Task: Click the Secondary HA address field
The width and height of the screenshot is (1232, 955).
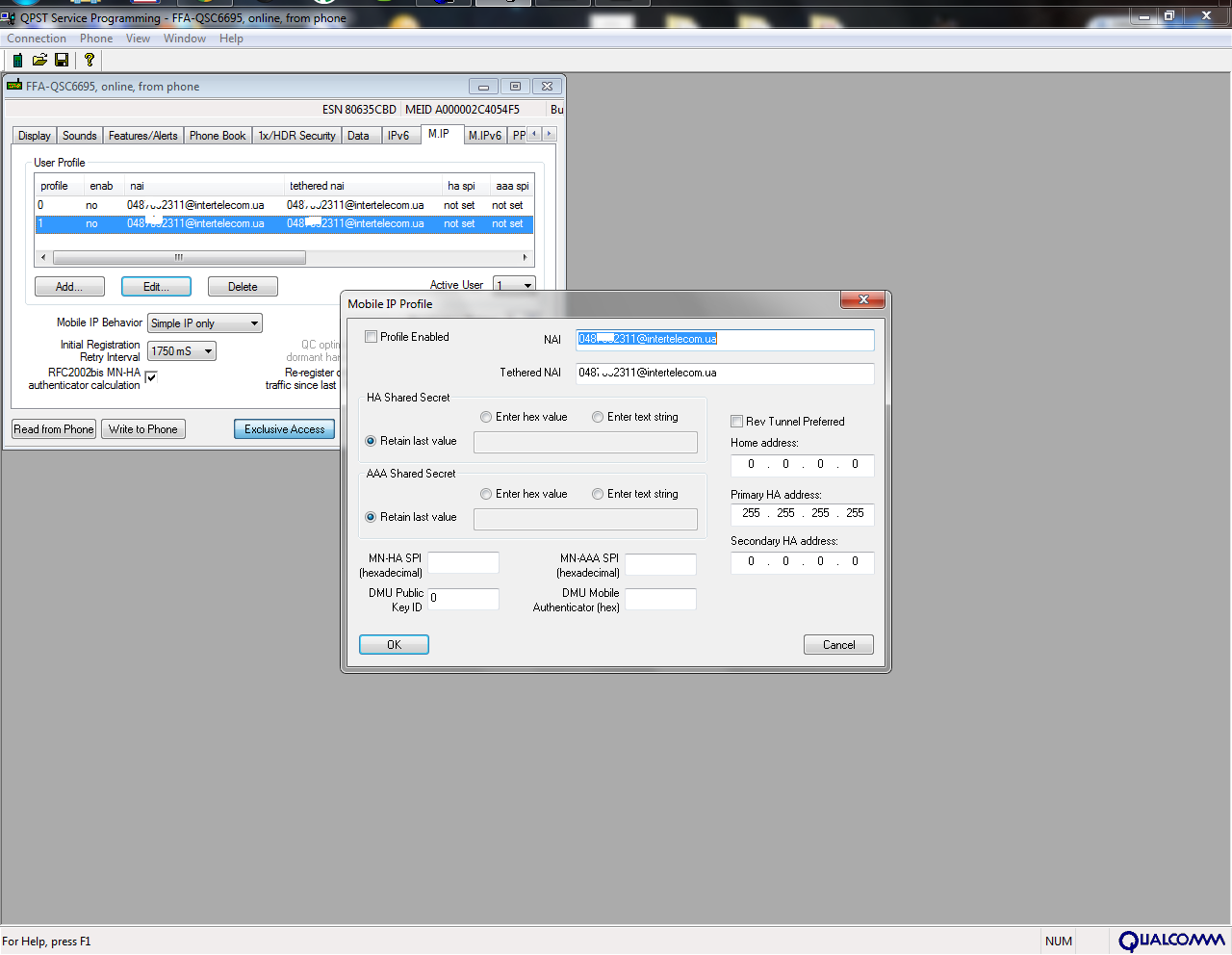Action: tap(802, 562)
